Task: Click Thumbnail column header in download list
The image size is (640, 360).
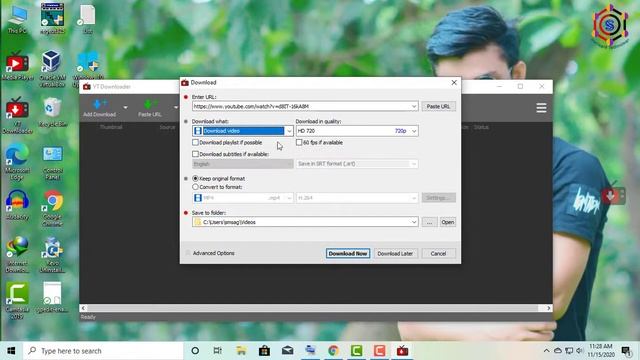Action: click(111, 127)
